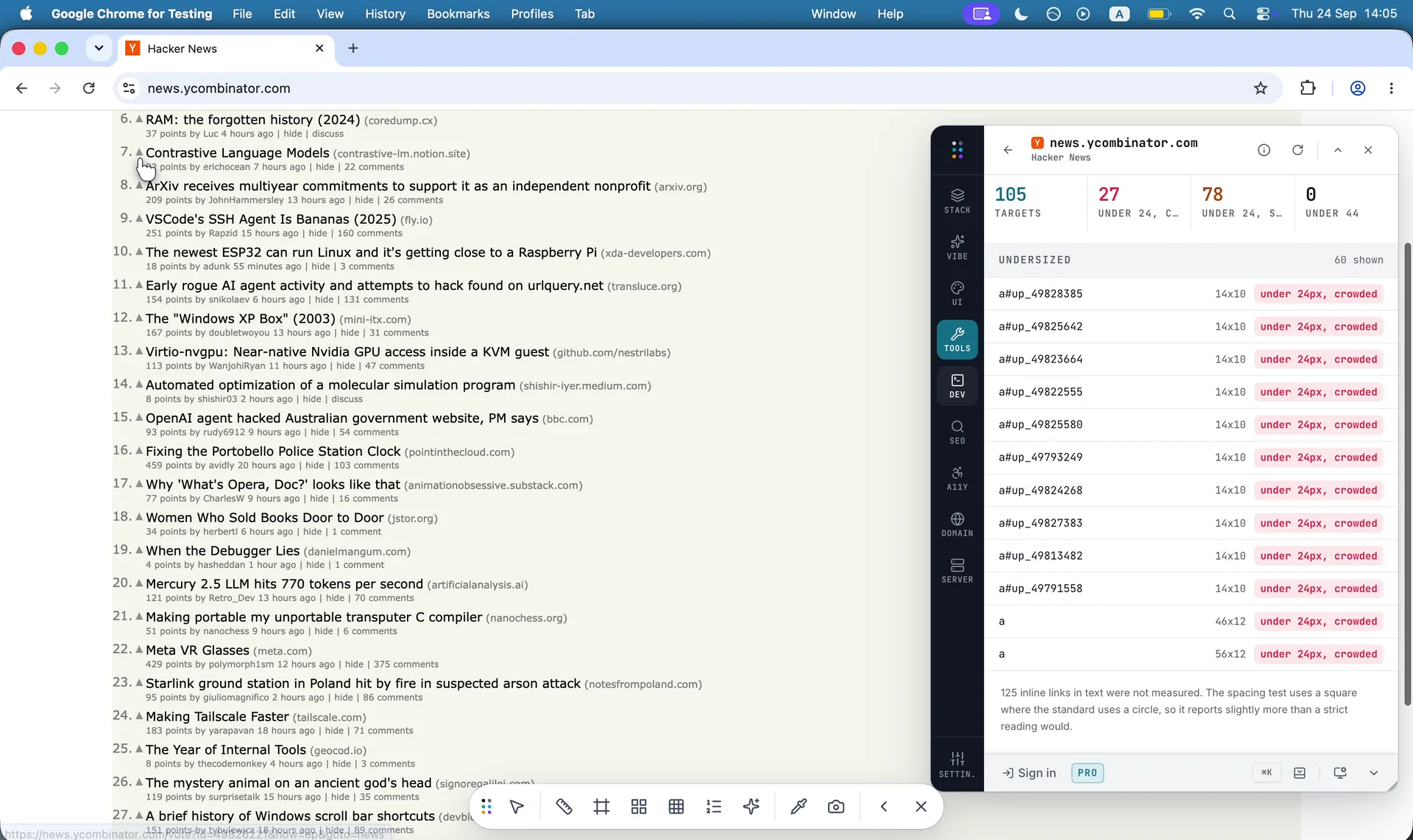Open the command palette shortcut button
The height and width of the screenshot is (840, 1413).
[1266, 773]
